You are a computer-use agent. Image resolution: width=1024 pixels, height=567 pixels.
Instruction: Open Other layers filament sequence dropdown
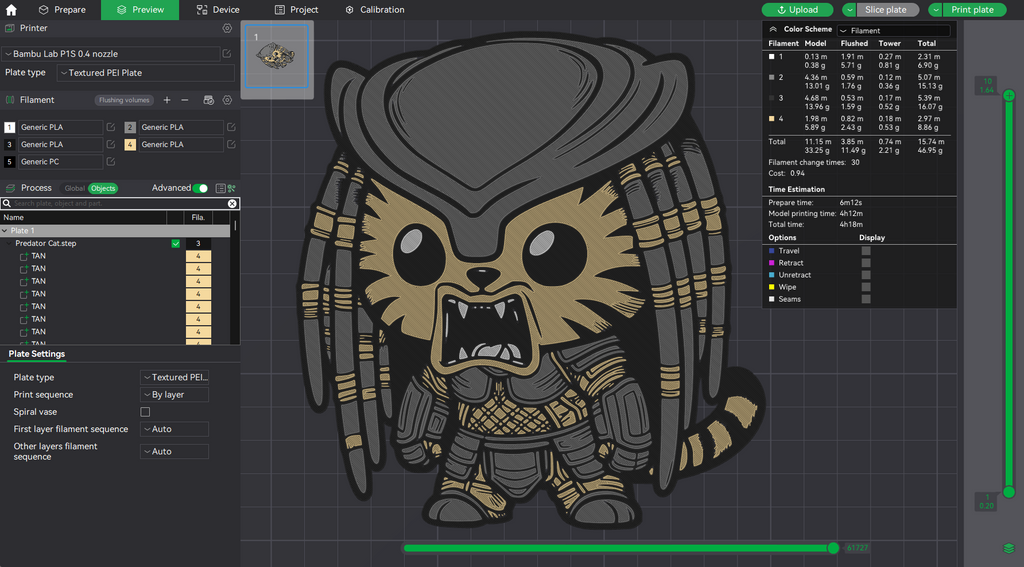(174, 451)
